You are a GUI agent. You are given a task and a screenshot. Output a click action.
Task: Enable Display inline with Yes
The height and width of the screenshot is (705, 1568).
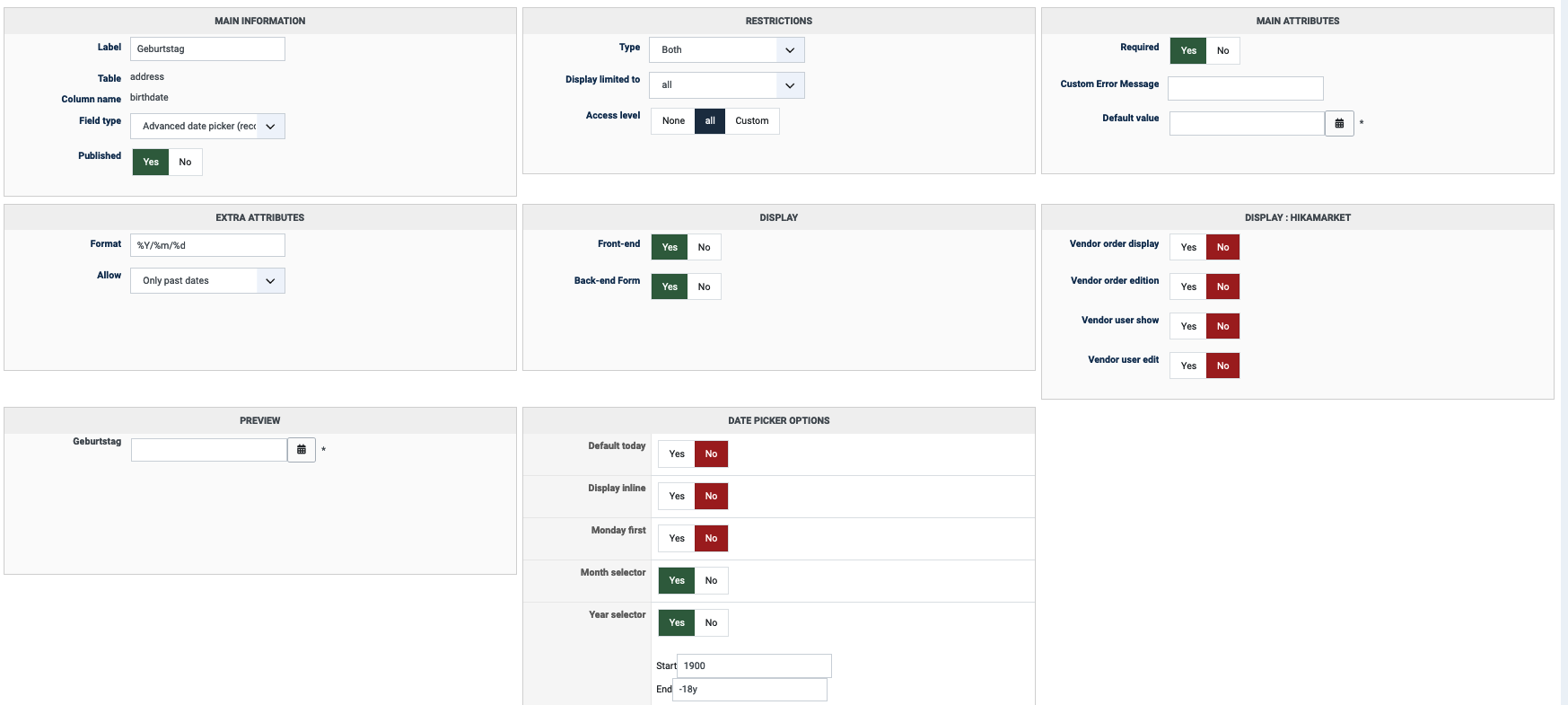pos(677,497)
